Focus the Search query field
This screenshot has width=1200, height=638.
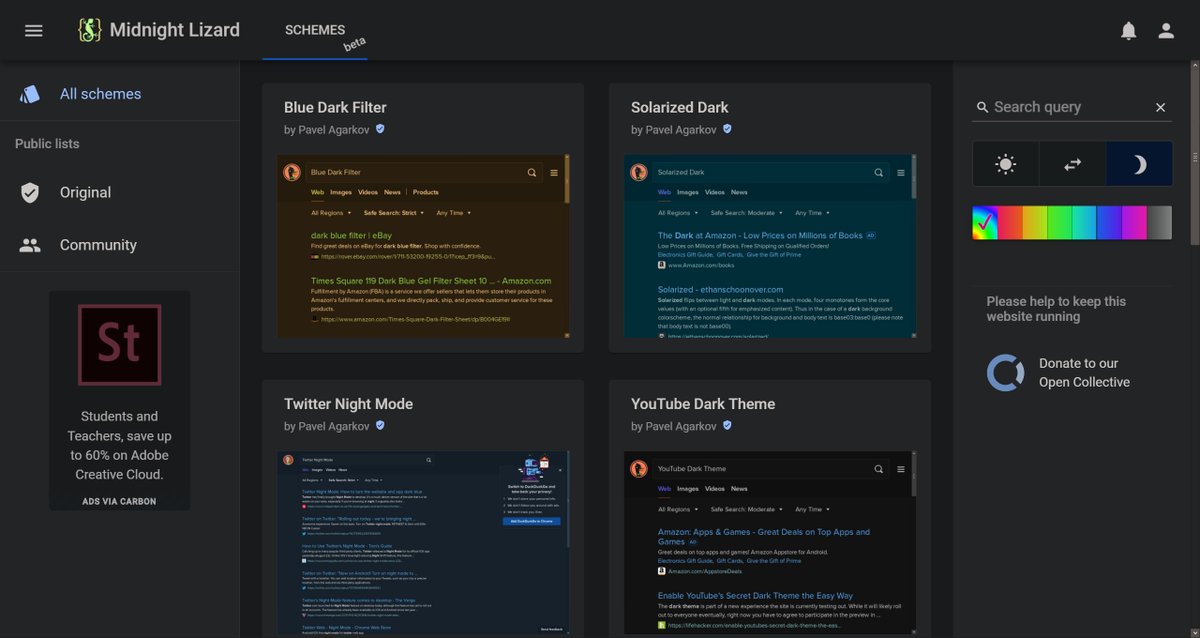[x=1071, y=107]
